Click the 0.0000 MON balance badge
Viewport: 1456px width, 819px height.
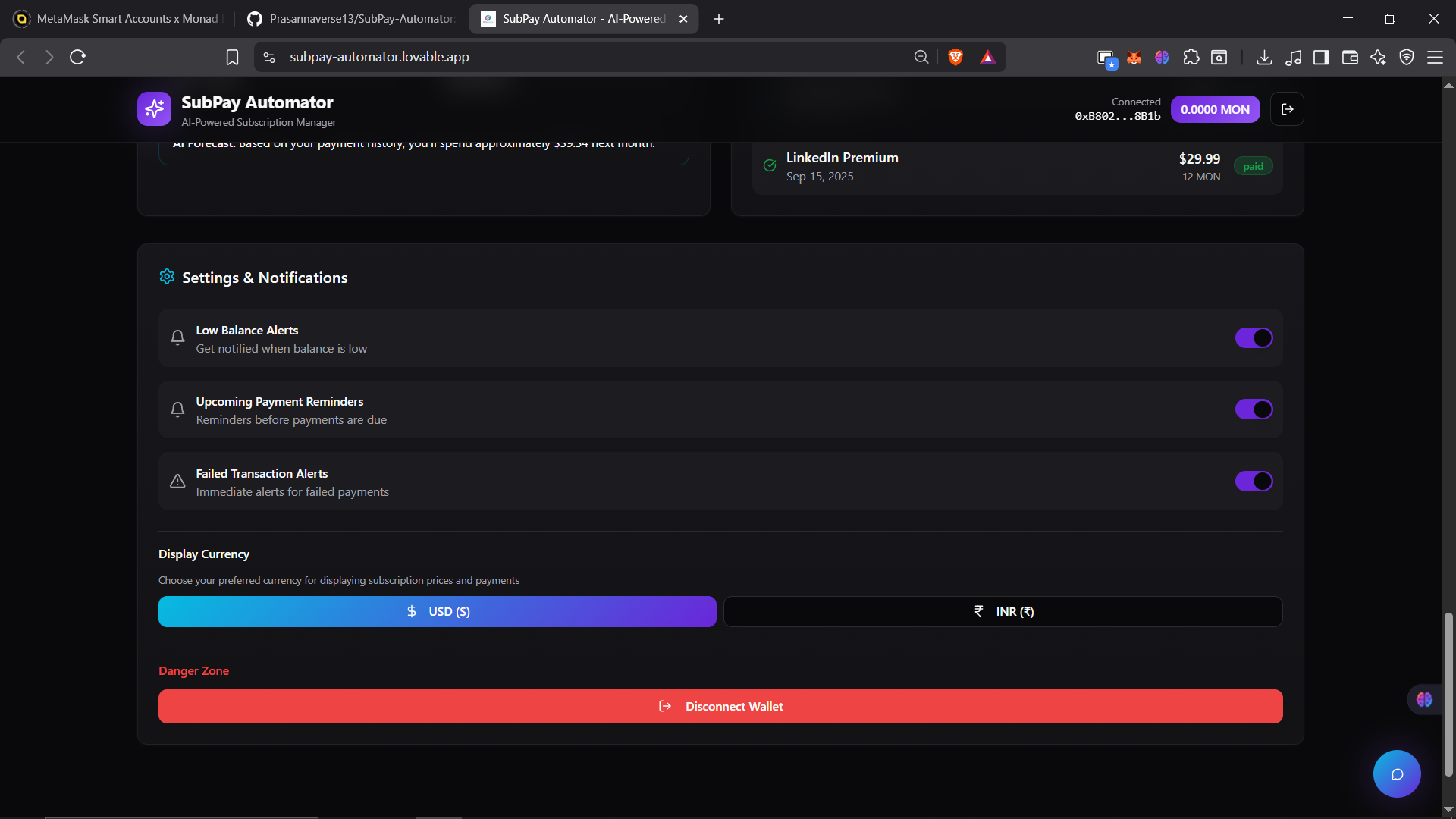1215,109
